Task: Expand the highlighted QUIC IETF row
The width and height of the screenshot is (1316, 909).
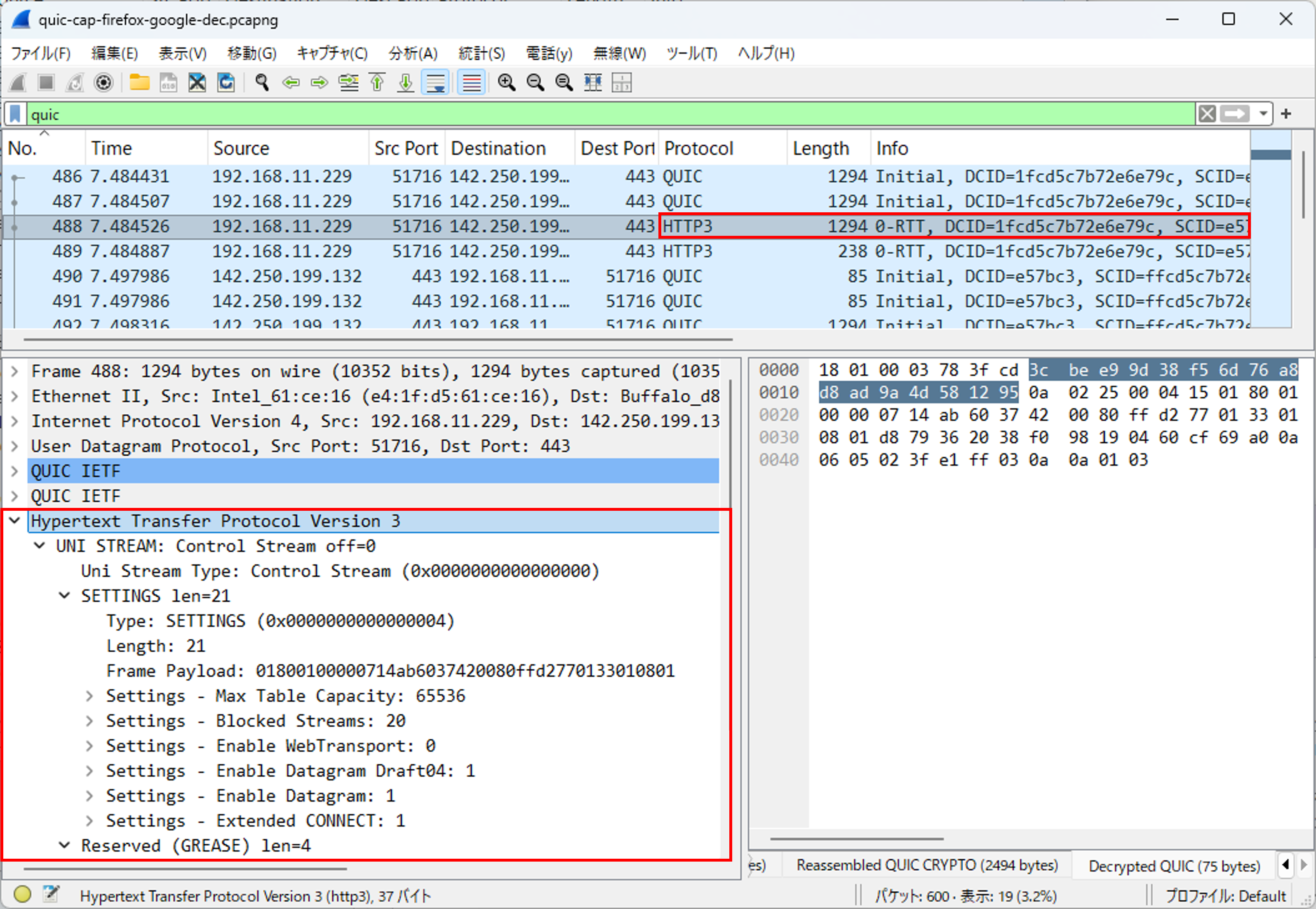Action: [15, 471]
